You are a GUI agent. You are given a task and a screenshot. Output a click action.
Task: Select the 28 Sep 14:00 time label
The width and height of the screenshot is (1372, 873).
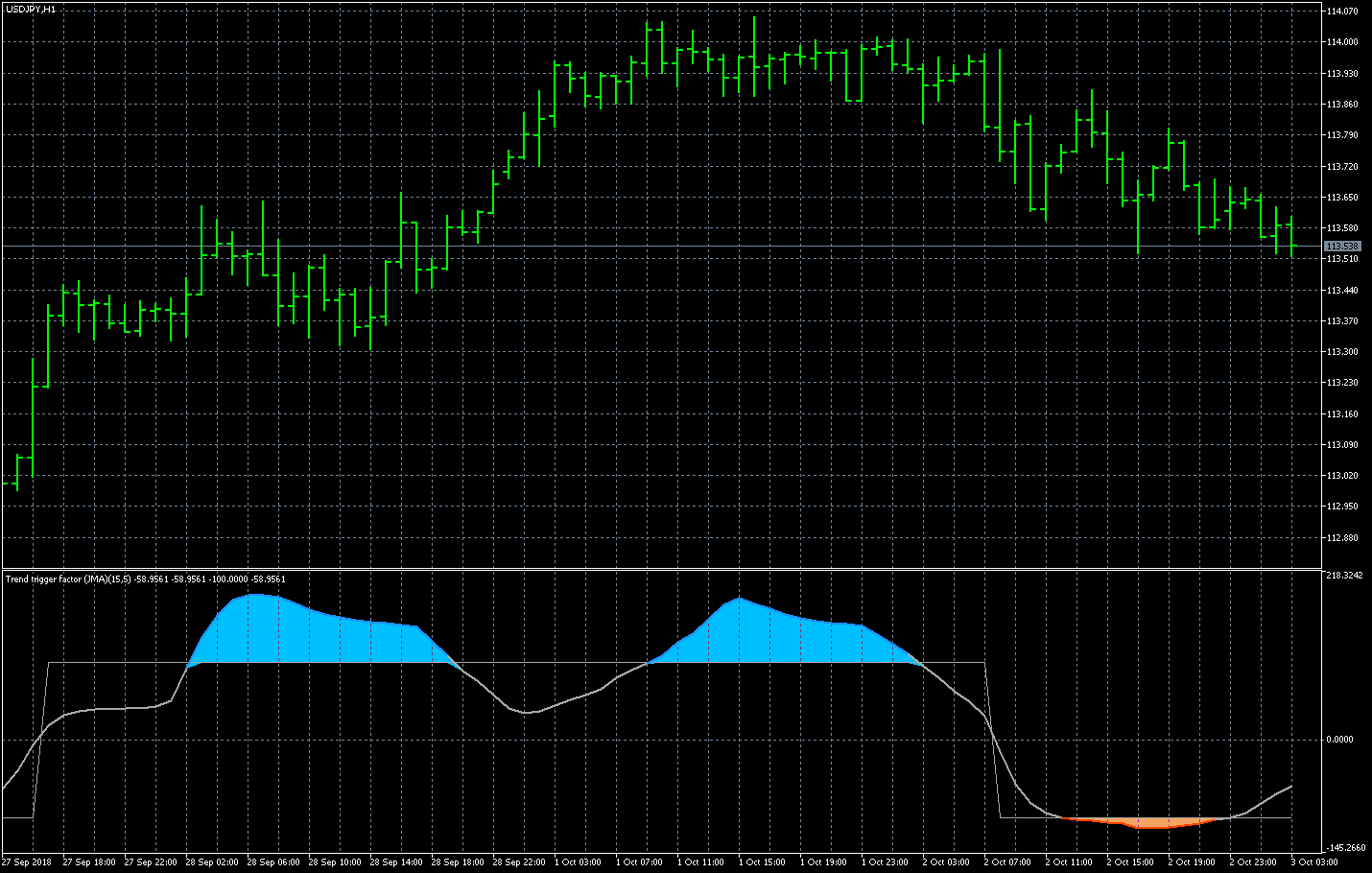[x=396, y=862]
